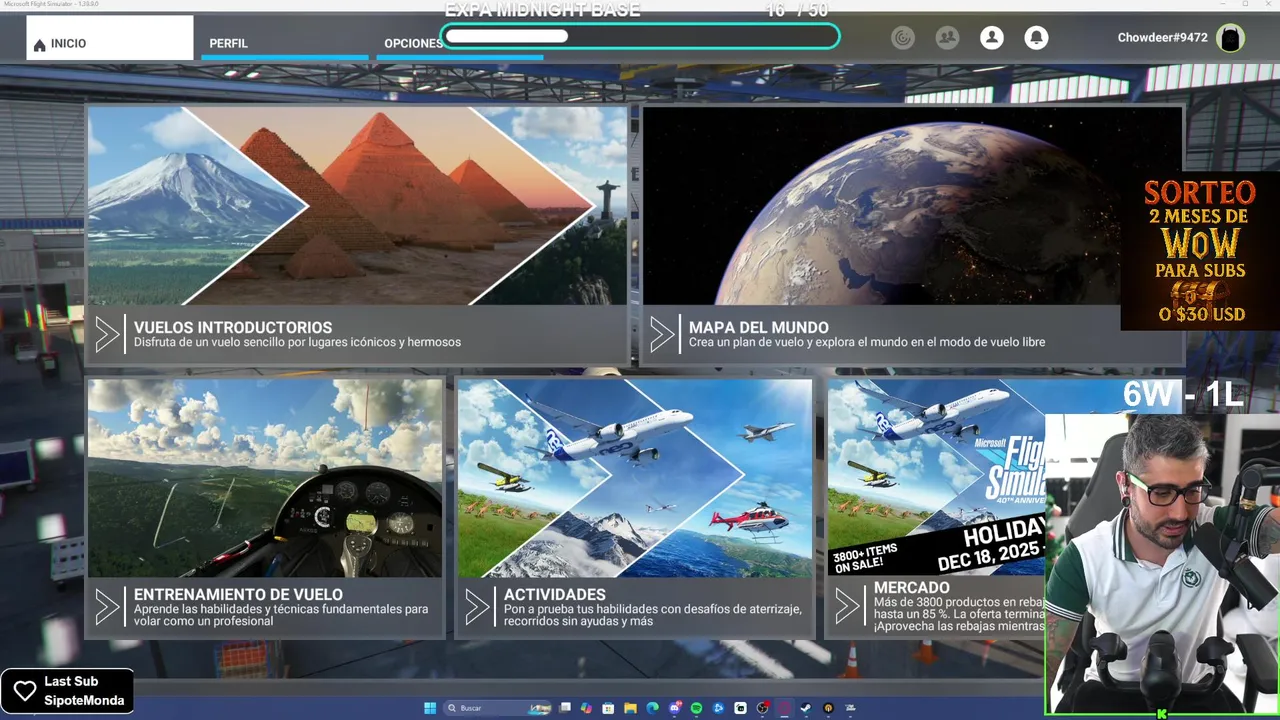Click the Chowdeer#9472 gamertag text

coord(1162,38)
